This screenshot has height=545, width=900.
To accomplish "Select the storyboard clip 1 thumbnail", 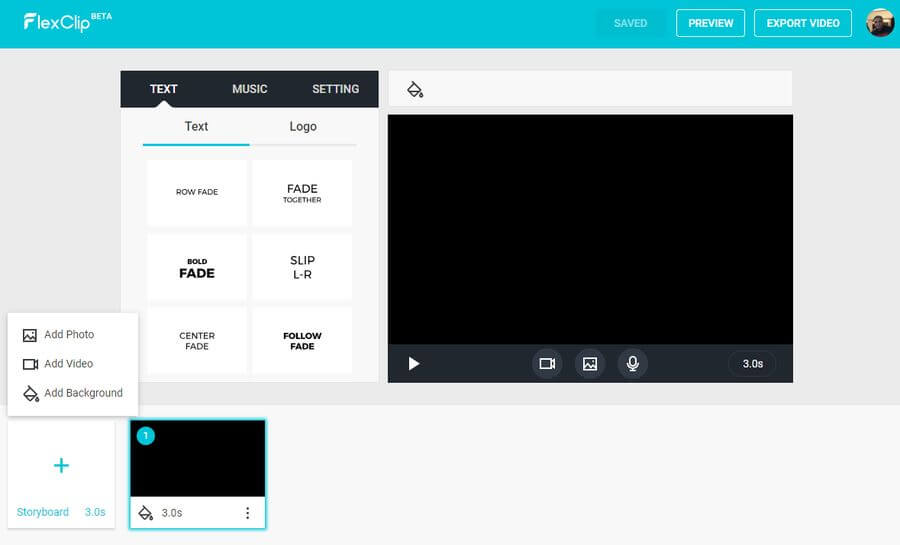I will [198, 459].
